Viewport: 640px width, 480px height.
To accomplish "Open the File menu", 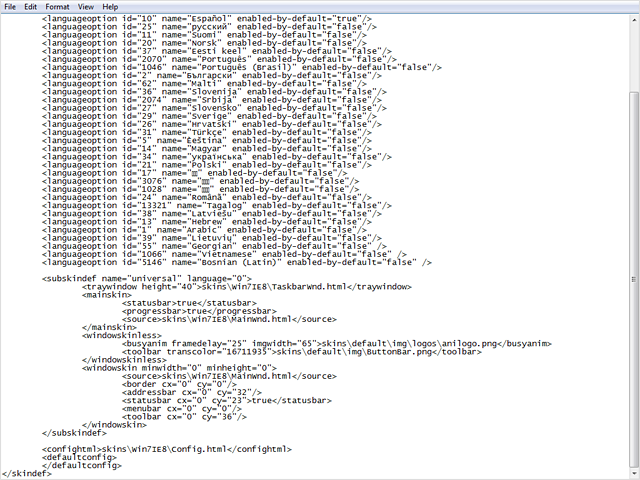I will (10, 6).
